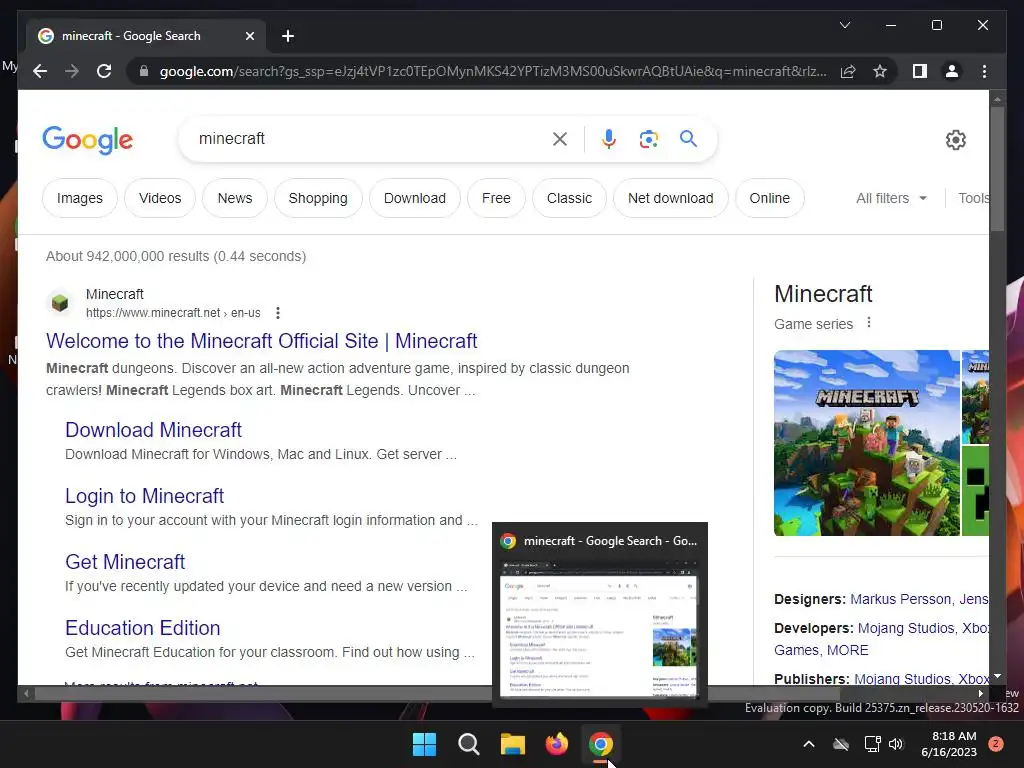Screen dimensions: 1024x768
Task: Open the Chrome three-dot menu
Action: [984, 71]
